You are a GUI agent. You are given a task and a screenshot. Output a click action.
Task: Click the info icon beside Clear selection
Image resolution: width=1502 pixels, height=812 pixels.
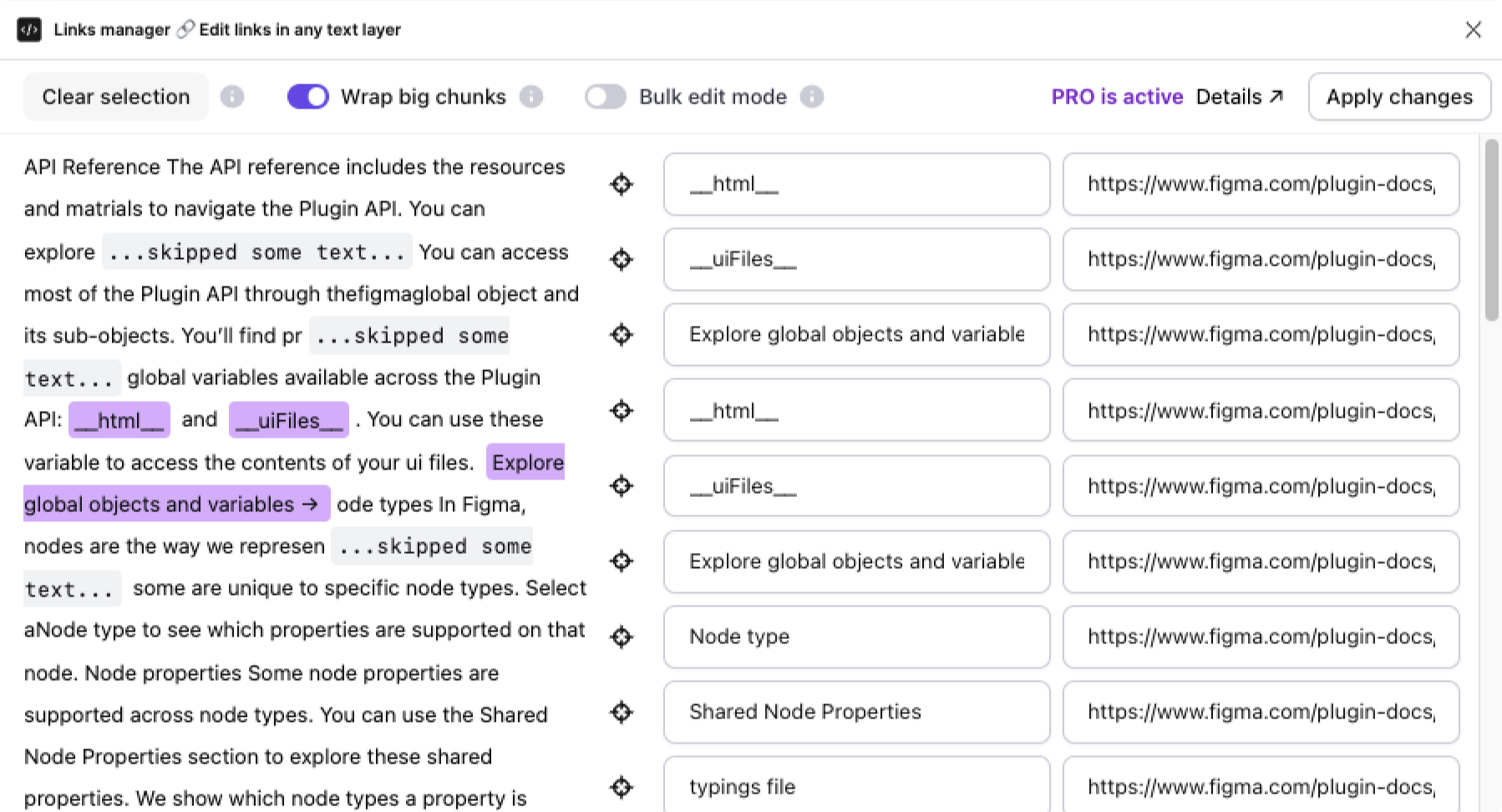[231, 96]
